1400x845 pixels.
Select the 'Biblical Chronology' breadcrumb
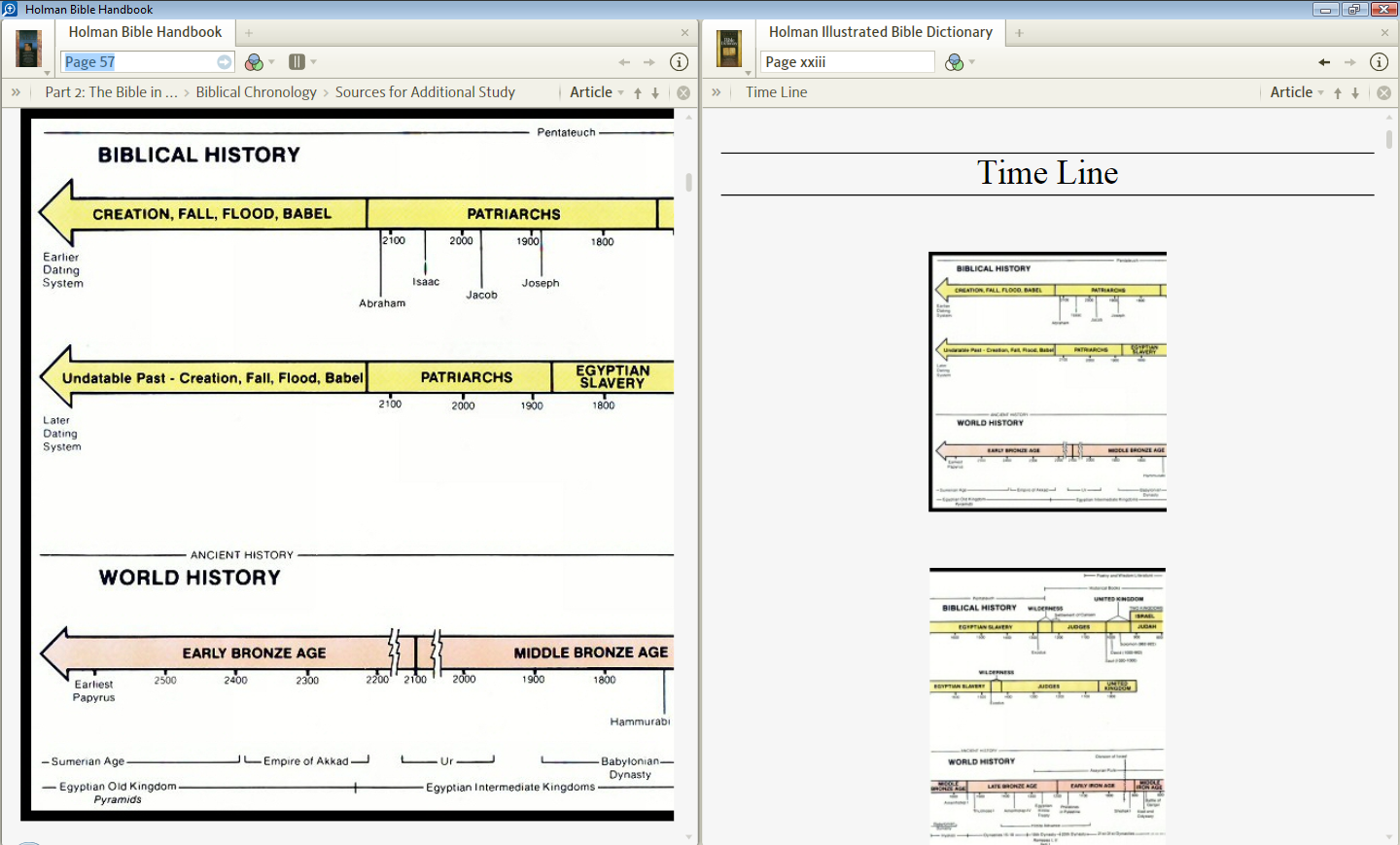[256, 92]
